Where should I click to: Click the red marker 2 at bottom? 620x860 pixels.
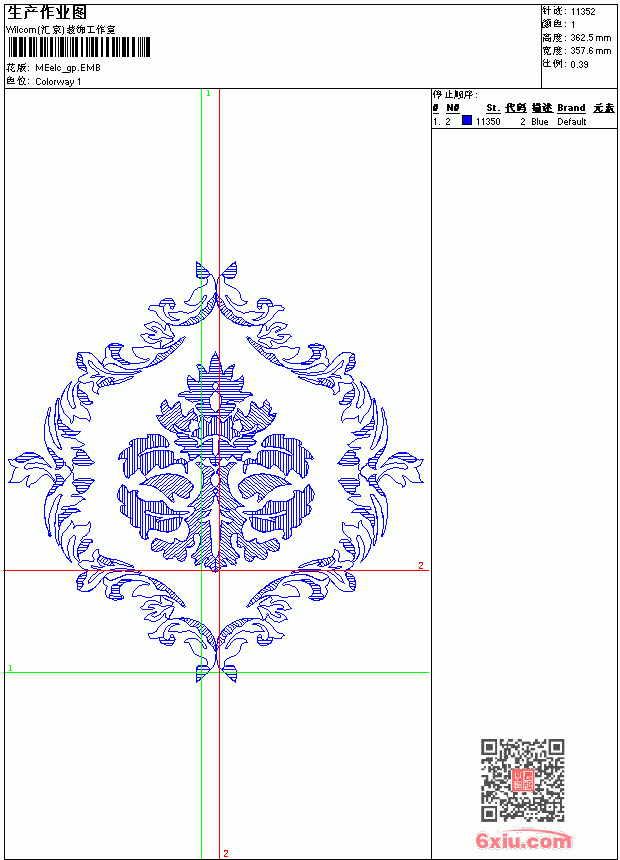click(x=226, y=853)
